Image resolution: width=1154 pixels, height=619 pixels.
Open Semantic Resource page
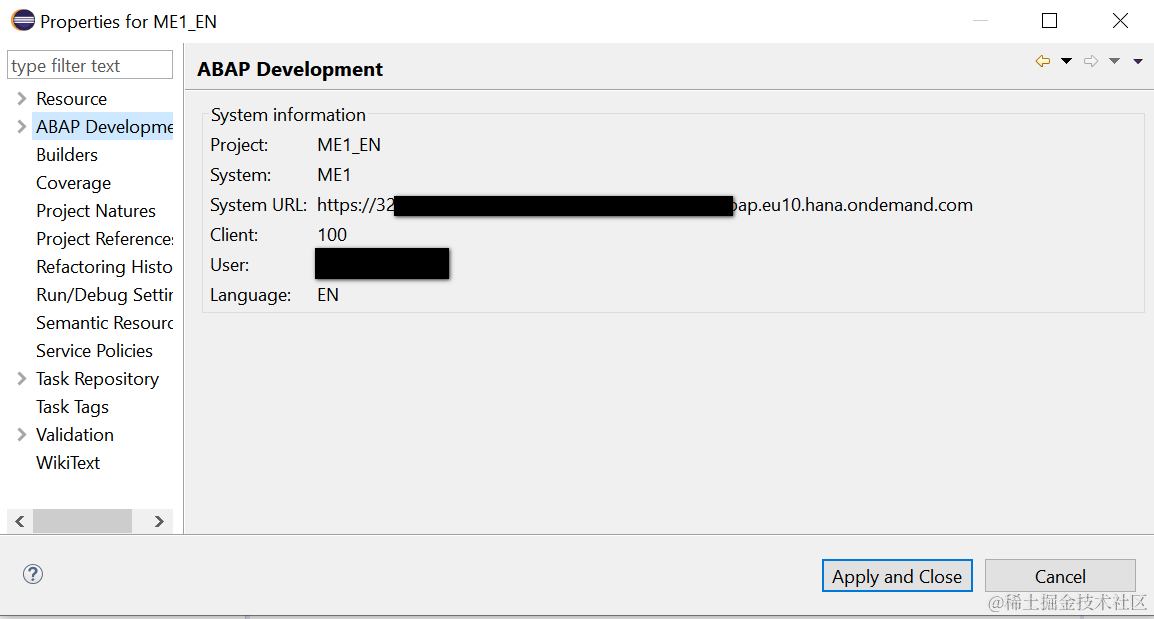pos(105,322)
